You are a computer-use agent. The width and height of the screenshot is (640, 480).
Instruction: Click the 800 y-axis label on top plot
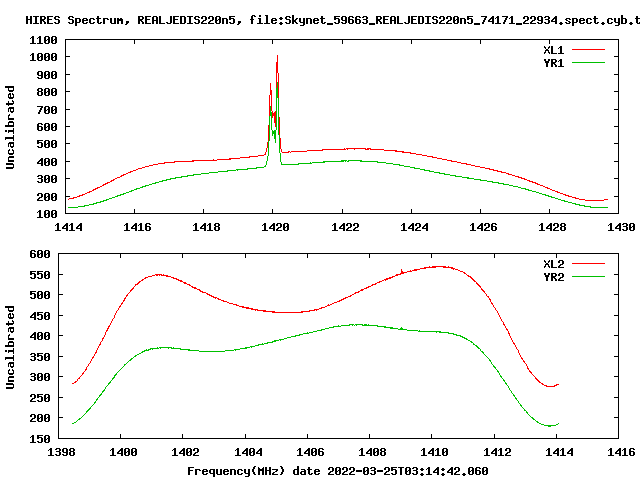point(47,92)
